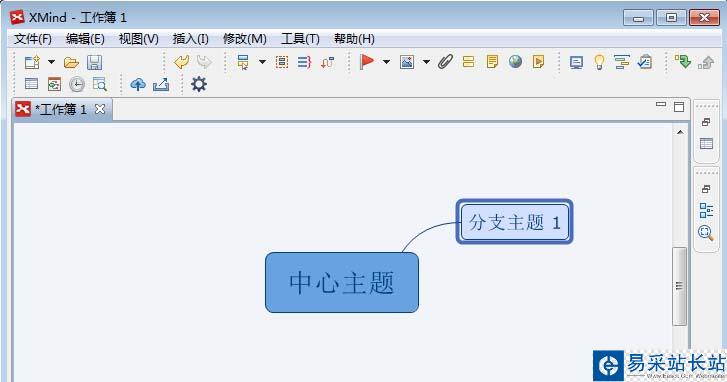Open a file with the folder icon
Image resolution: width=727 pixels, height=382 pixels.
pos(71,62)
